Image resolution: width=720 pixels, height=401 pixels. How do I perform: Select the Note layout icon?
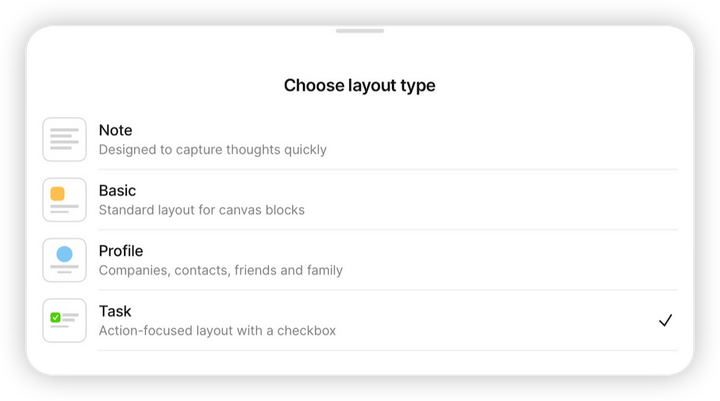coord(64,140)
